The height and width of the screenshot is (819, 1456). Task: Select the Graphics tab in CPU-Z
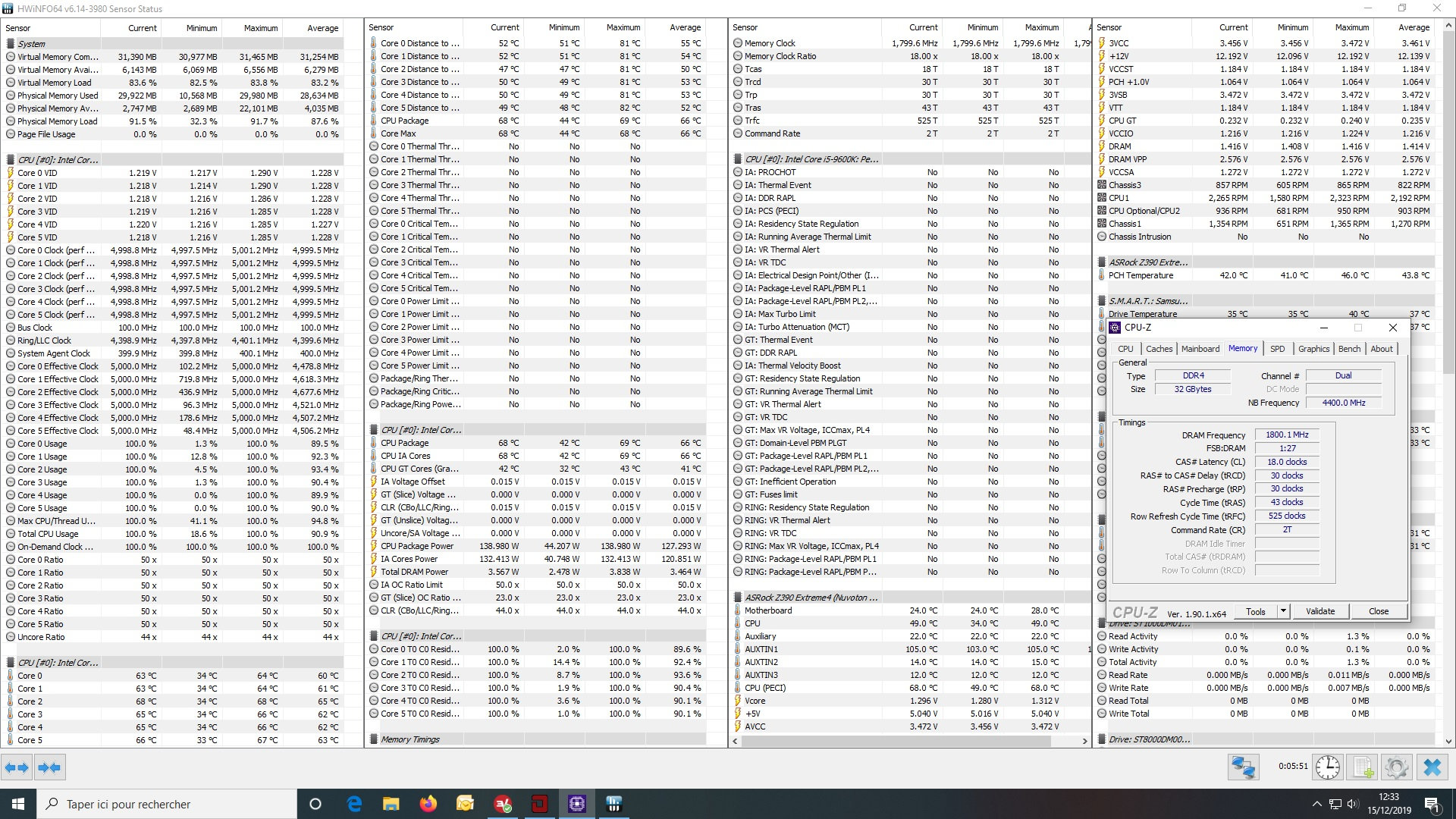coord(1313,349)
